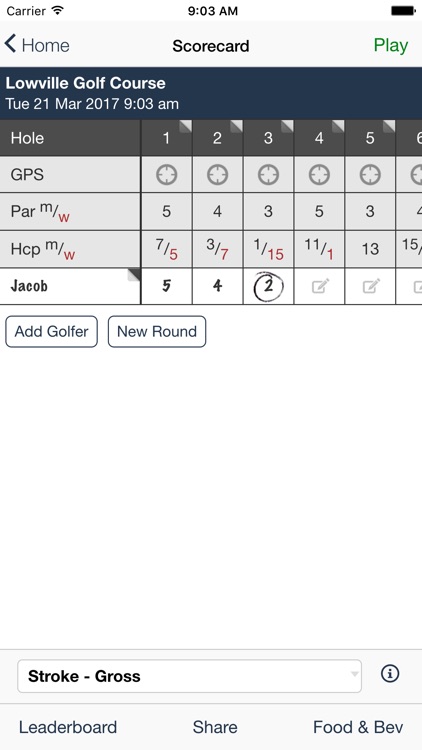Select Jacob's score of 5 on hole 1
The width and height of the screenshot is (422, 750).
click(x=167, y=286)
